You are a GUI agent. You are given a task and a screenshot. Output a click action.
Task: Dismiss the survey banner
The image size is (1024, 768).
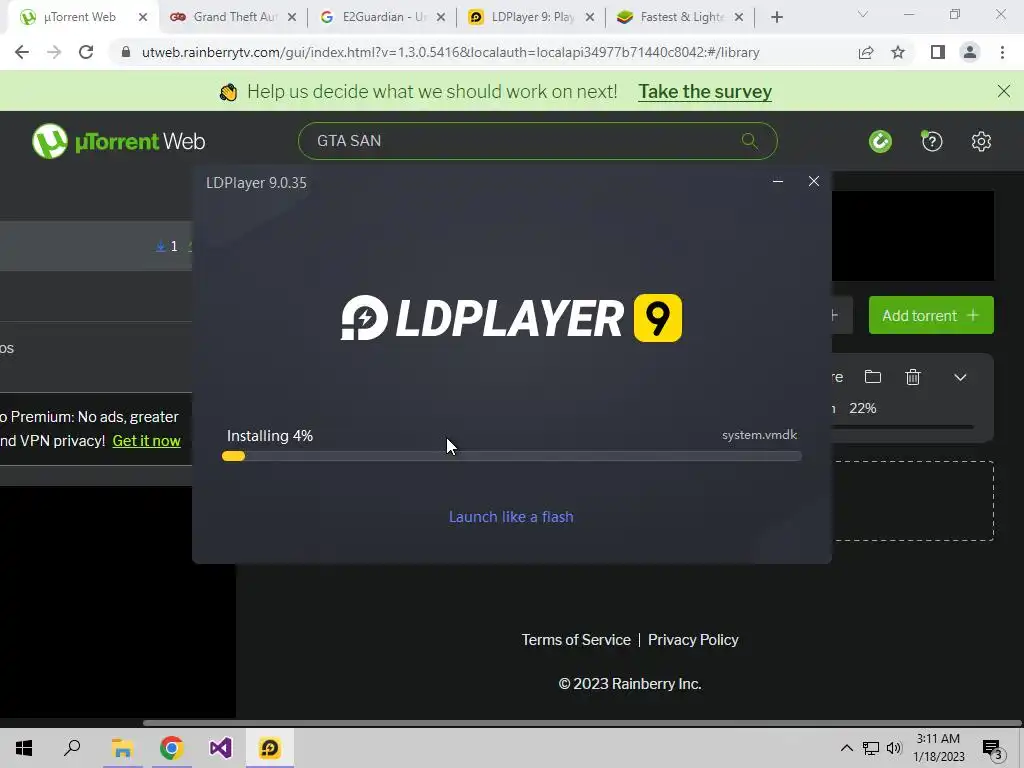pos(1004,91)
